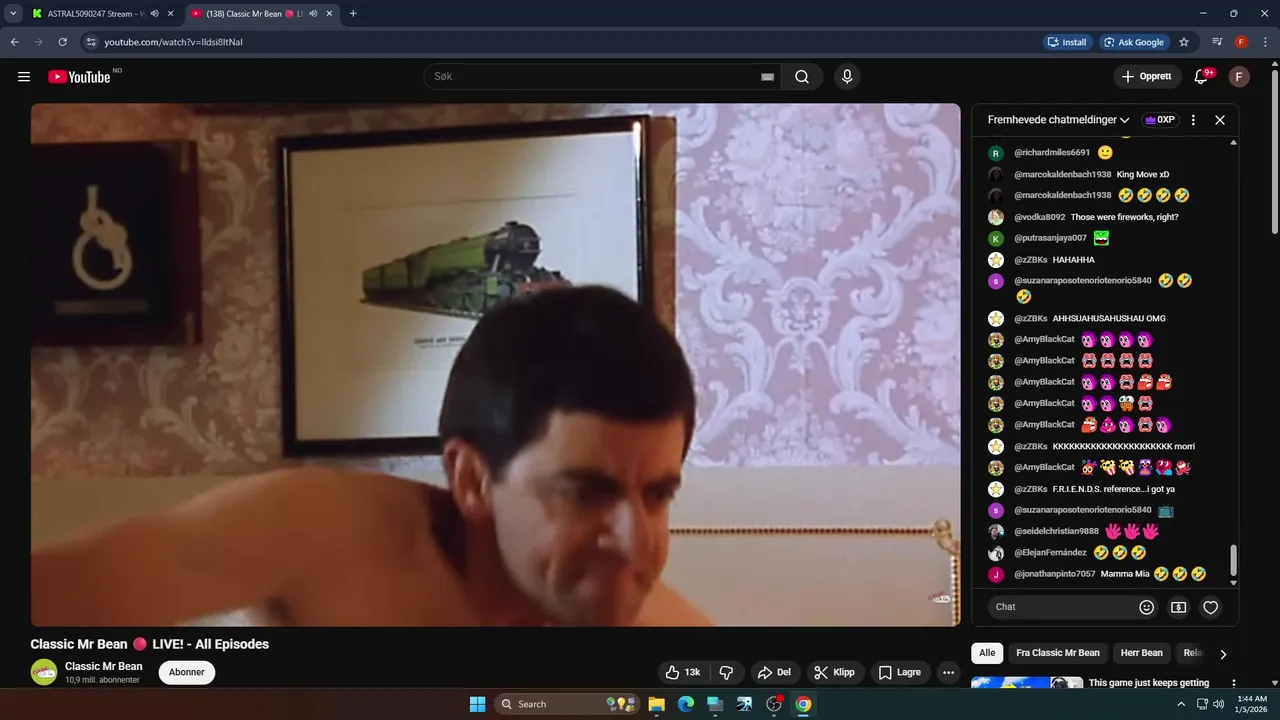Viewport: 1280px width, 720px height.
Task: Click the page vertical scrollbar
Action: tap(1274, 150)
